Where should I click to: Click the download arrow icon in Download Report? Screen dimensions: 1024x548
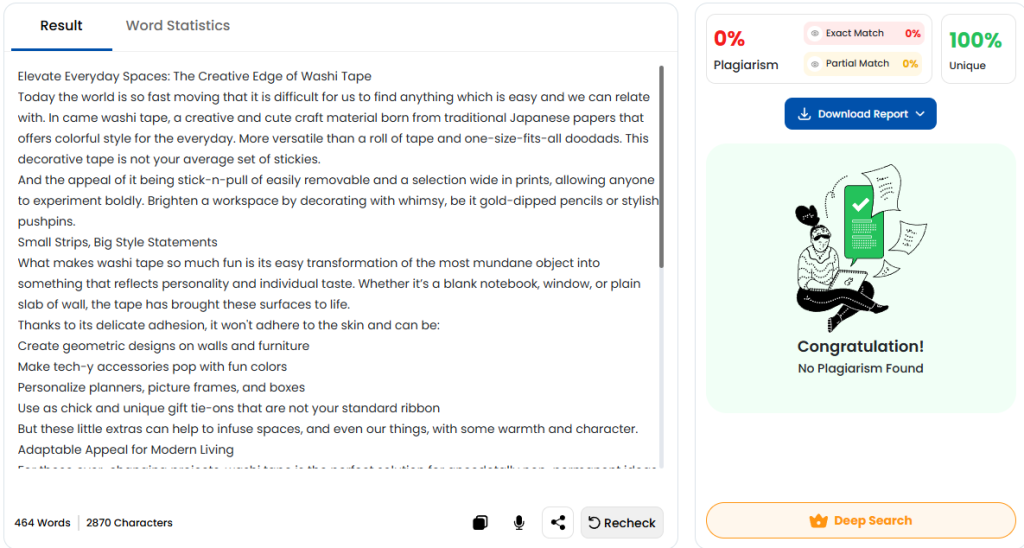pyautogui.click(x=804, y=114)
